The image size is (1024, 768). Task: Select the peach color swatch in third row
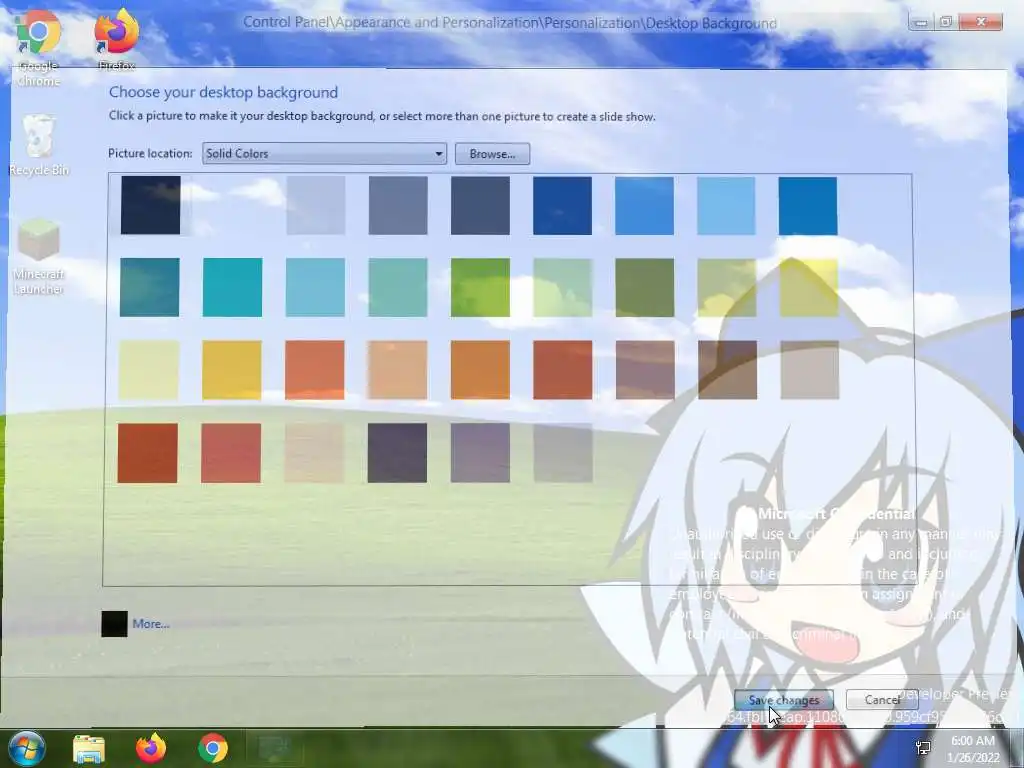pos(397,370)
